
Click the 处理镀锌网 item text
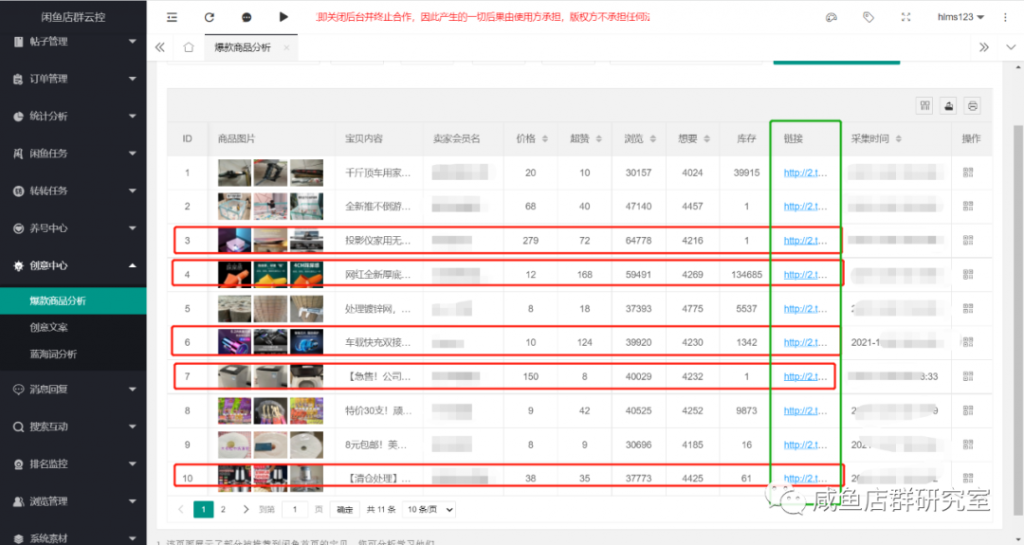coord(378,309)
